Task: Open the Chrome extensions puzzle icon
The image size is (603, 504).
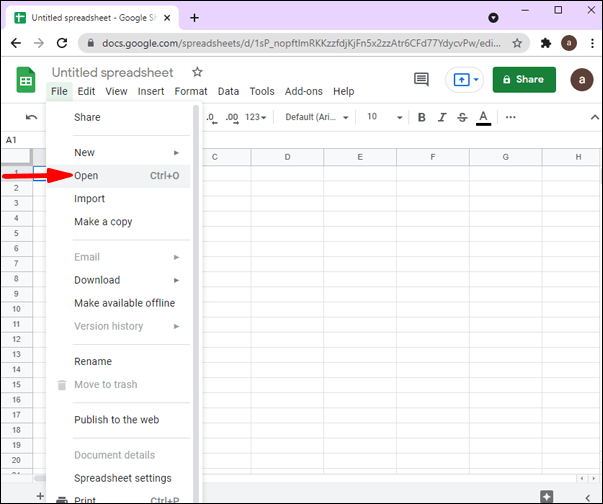Action: [546, 43]
